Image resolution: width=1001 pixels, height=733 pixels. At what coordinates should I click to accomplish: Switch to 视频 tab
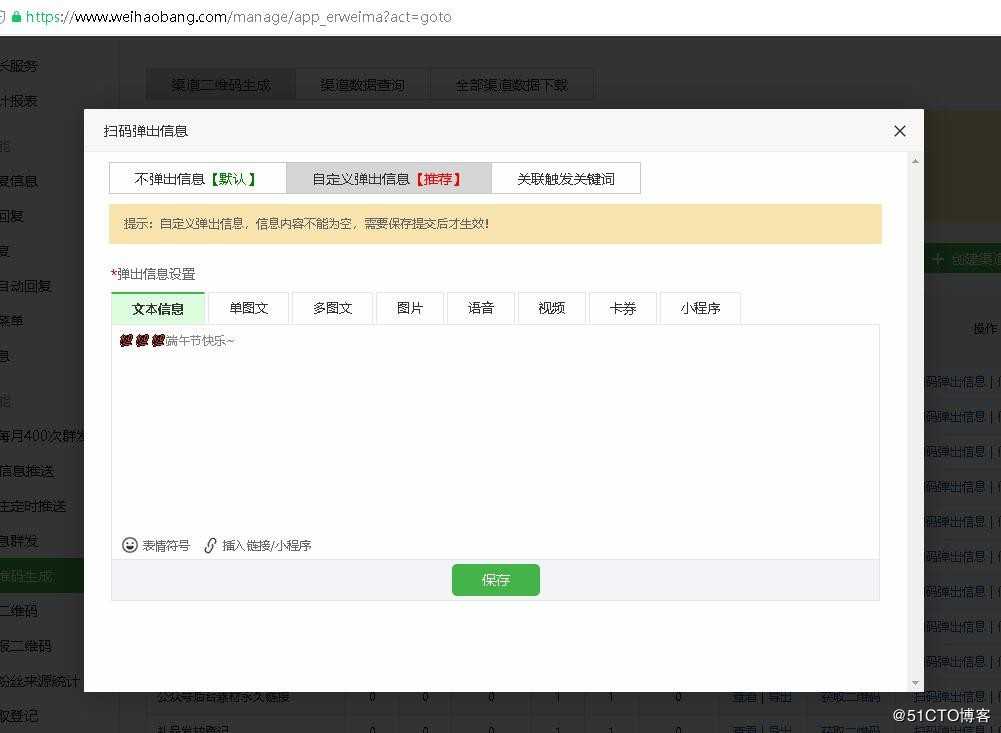[x=552, y=308]
